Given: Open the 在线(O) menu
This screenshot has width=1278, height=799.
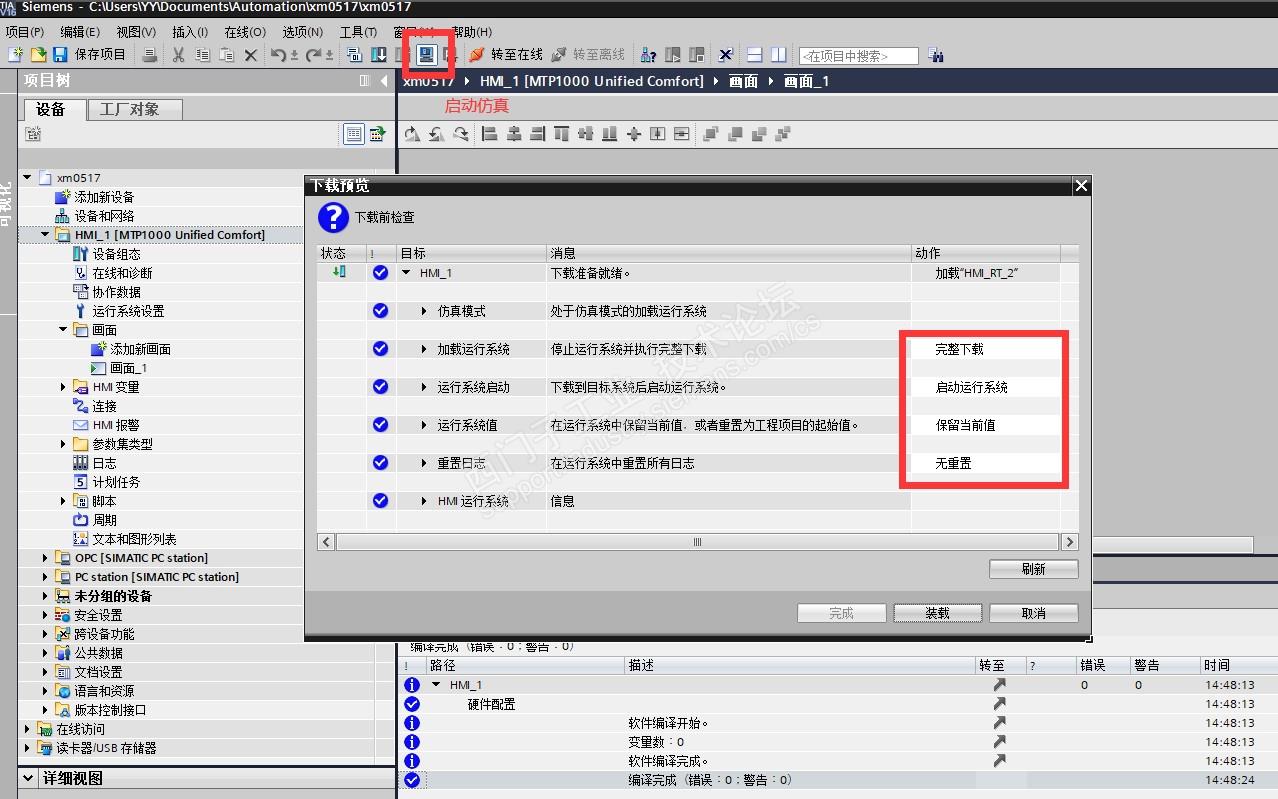Looking at the screenshot, I should (245, 32).
